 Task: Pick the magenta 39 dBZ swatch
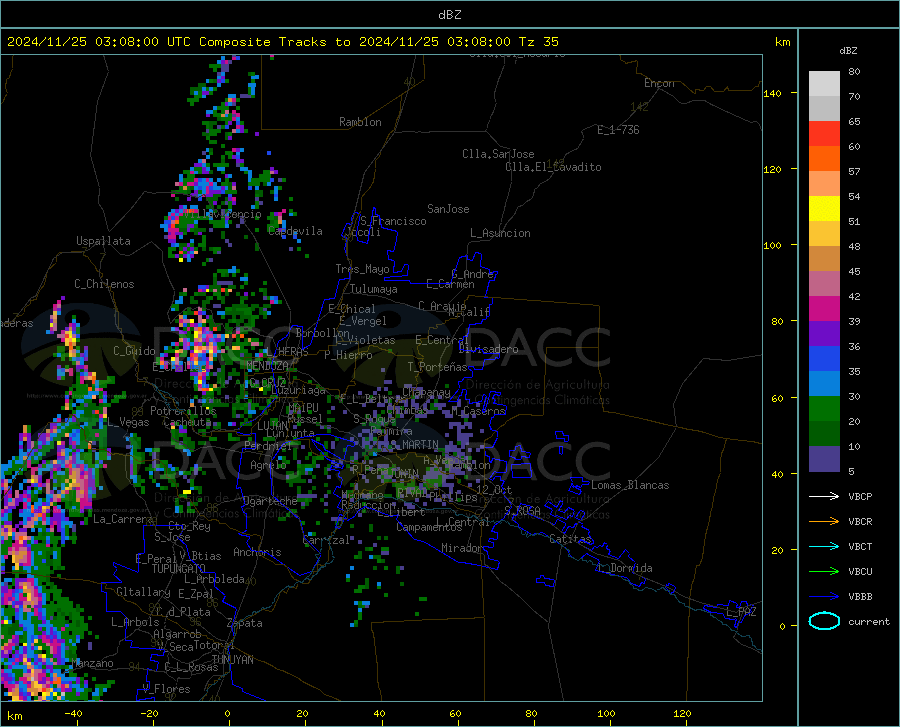point(824,309)
